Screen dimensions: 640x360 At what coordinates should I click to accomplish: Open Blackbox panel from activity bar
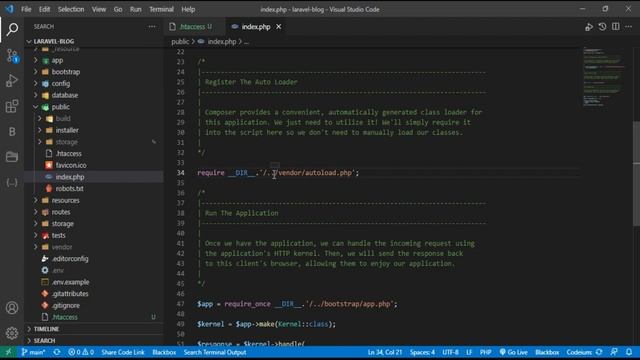[12, 131]
